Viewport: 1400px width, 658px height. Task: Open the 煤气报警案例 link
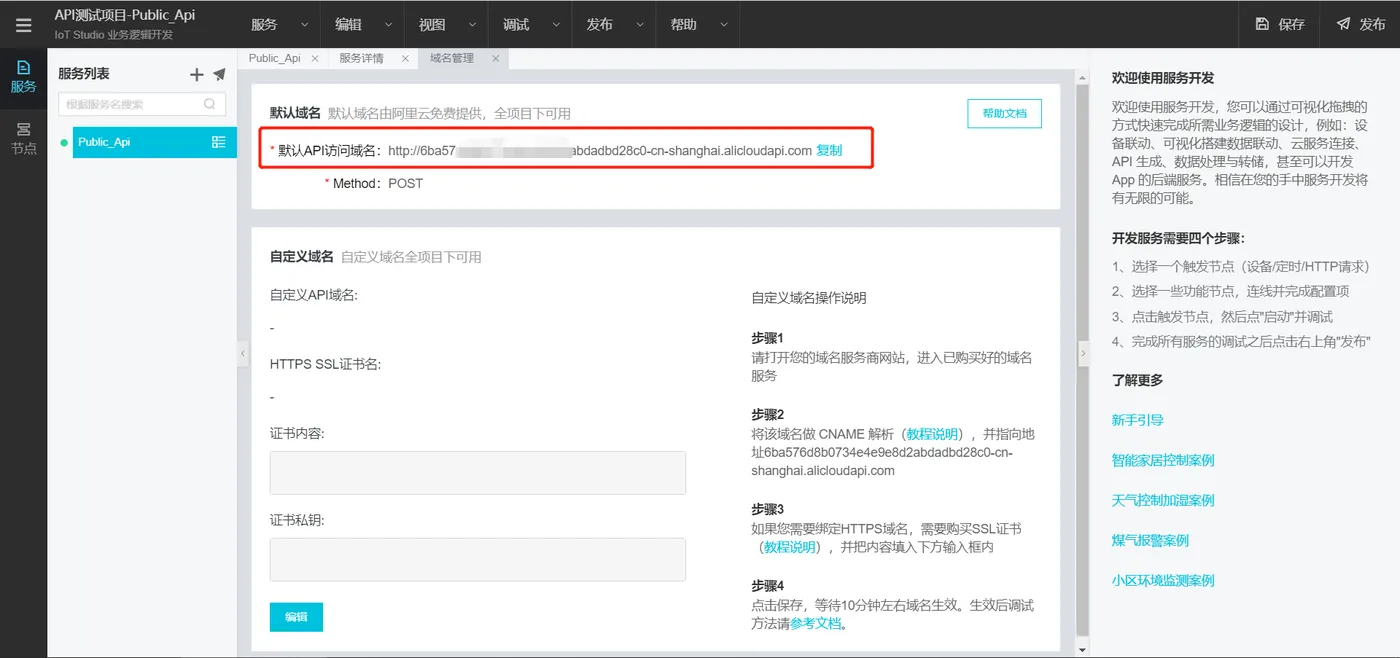coord(1150,540)
